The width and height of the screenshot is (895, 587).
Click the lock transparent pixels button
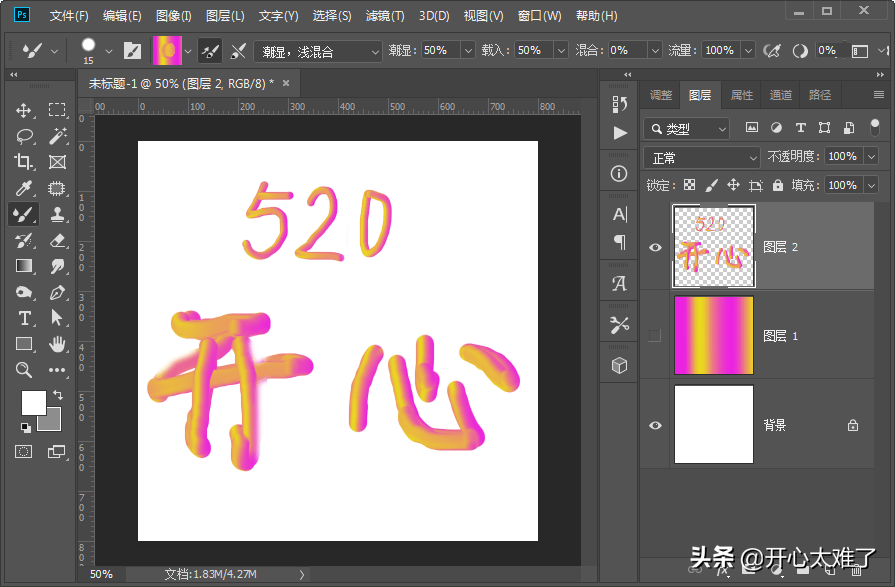tap(690, 184)
